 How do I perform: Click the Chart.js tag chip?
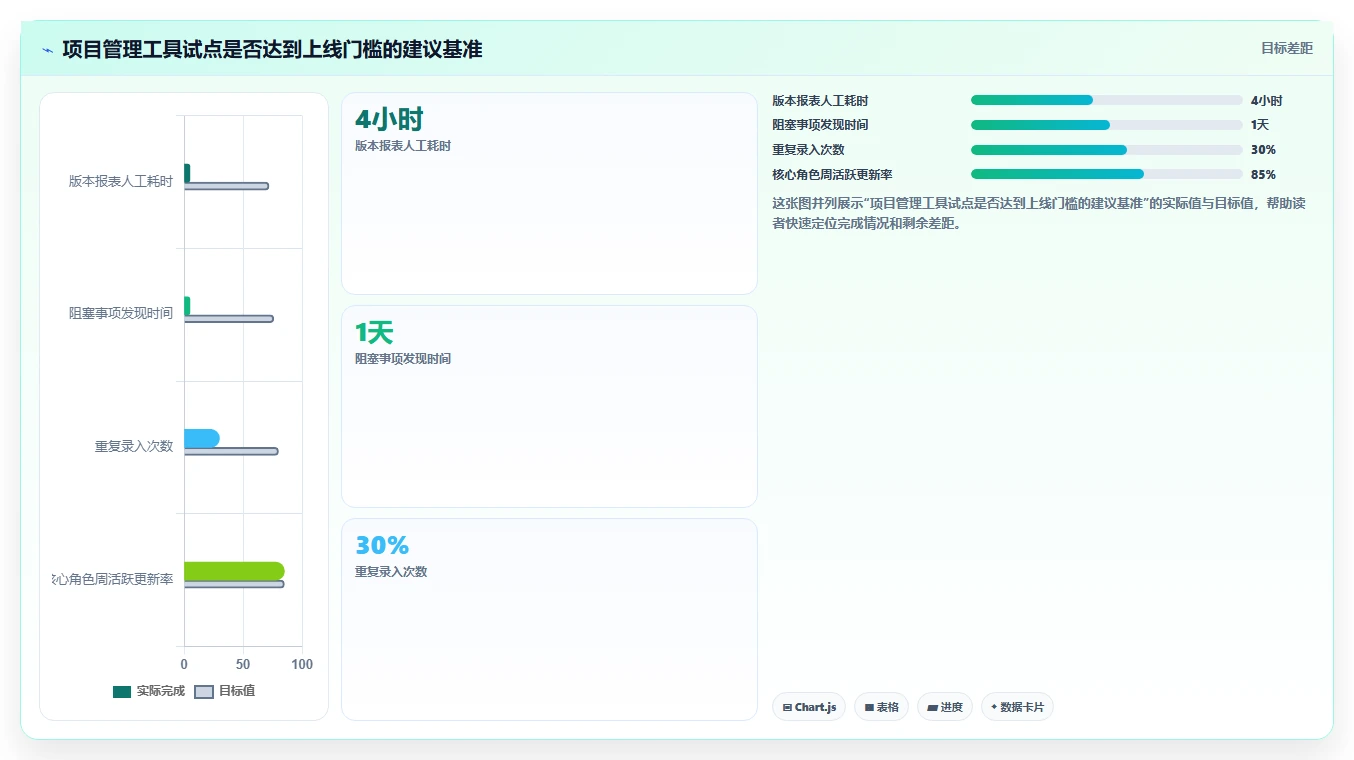809,707
